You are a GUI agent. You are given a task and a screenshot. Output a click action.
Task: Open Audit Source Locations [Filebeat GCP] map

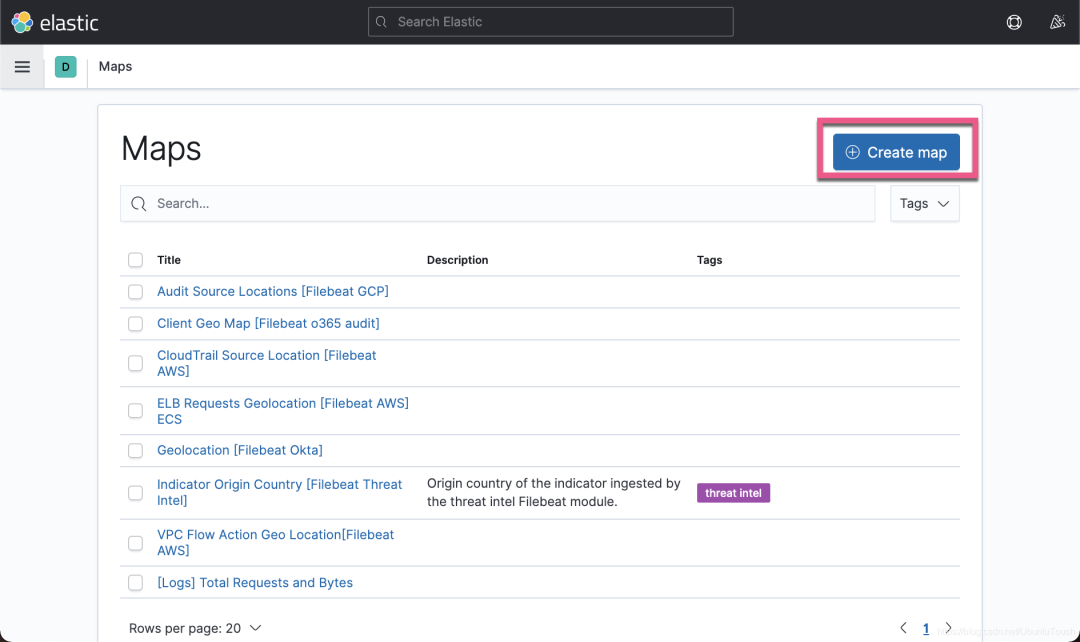click(273, 291)
